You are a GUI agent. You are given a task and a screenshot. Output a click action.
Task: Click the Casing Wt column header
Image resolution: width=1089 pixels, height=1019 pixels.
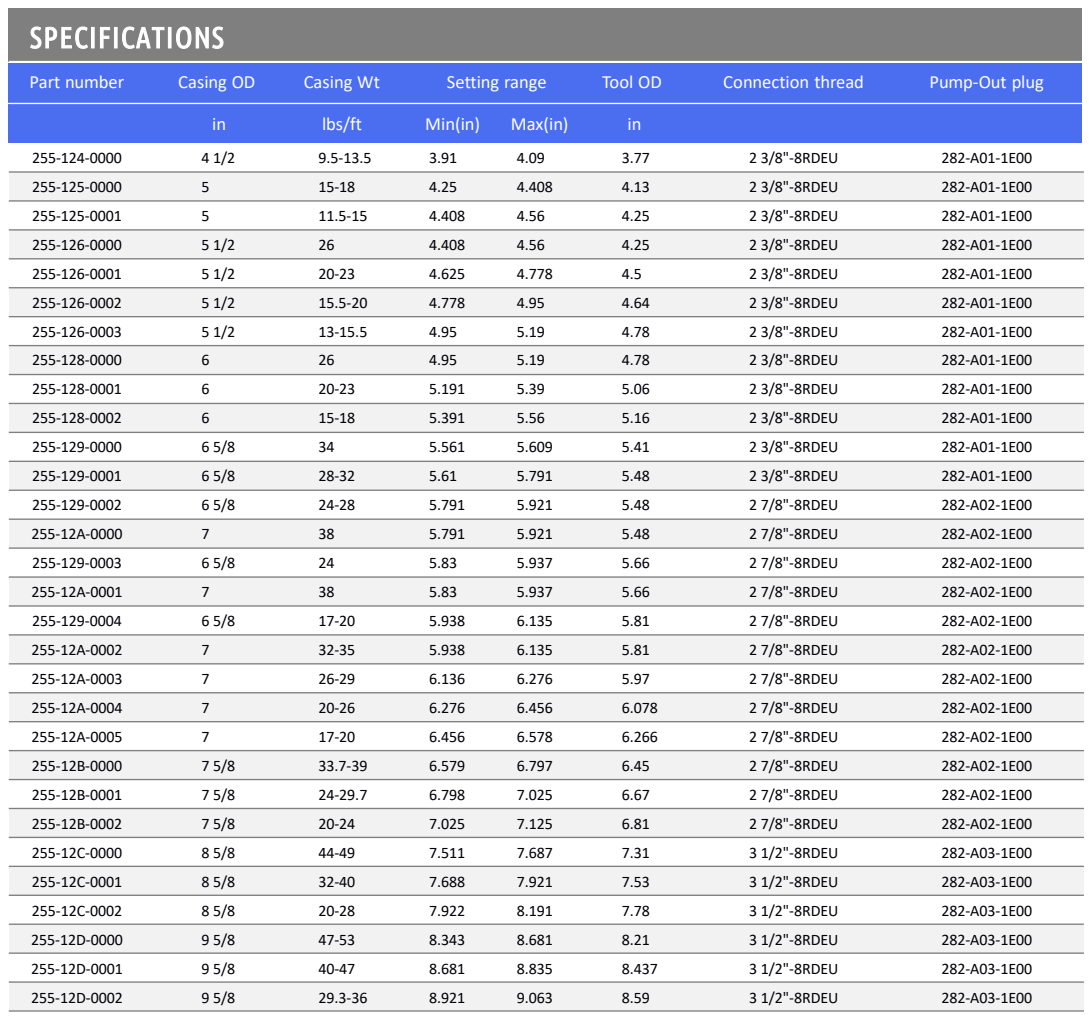[x=341, y=83]
